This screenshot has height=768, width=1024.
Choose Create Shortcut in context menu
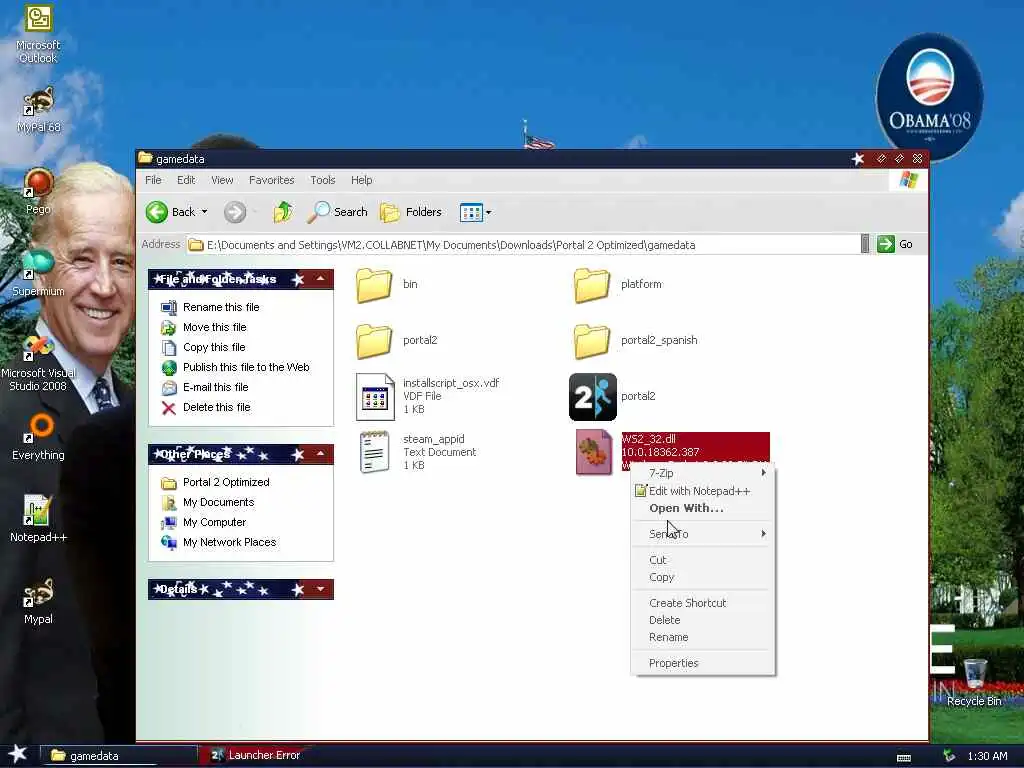[703, 603]
